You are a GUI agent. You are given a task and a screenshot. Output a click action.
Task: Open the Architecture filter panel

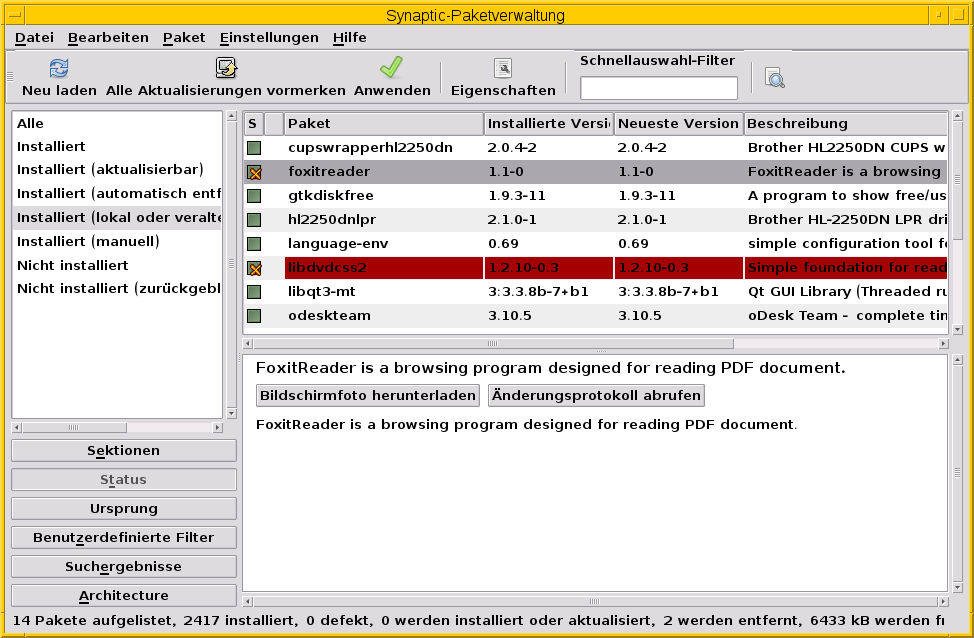122,595
